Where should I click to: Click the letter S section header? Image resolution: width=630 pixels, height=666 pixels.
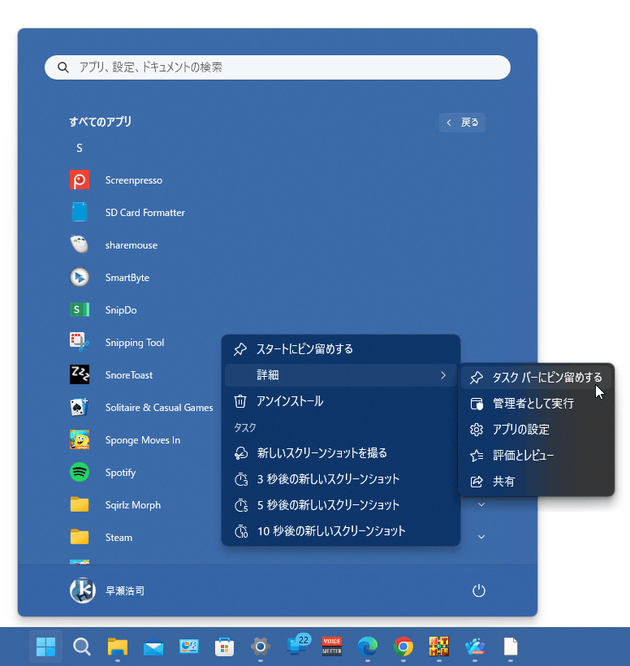[79, 148]
